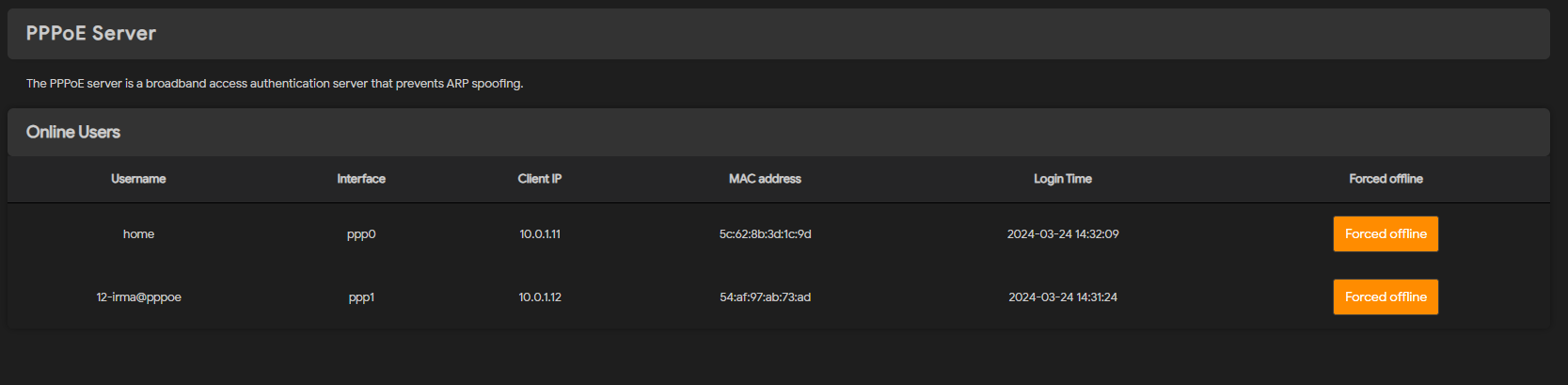Click the Username column header
The image size is (1568, 385).
[138, 179]
